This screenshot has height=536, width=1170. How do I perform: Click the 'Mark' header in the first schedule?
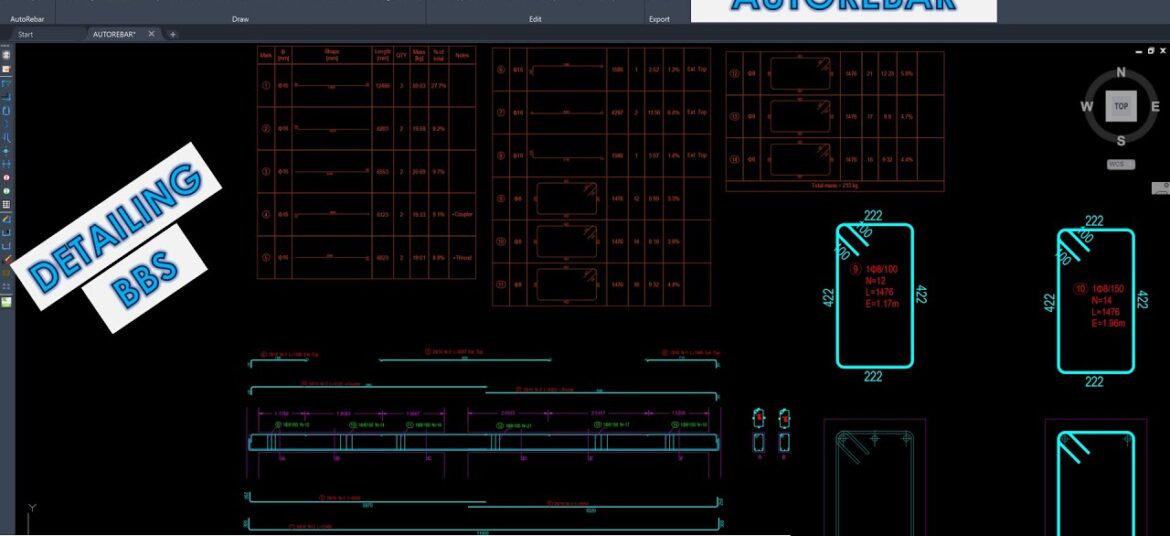point(266,55)
